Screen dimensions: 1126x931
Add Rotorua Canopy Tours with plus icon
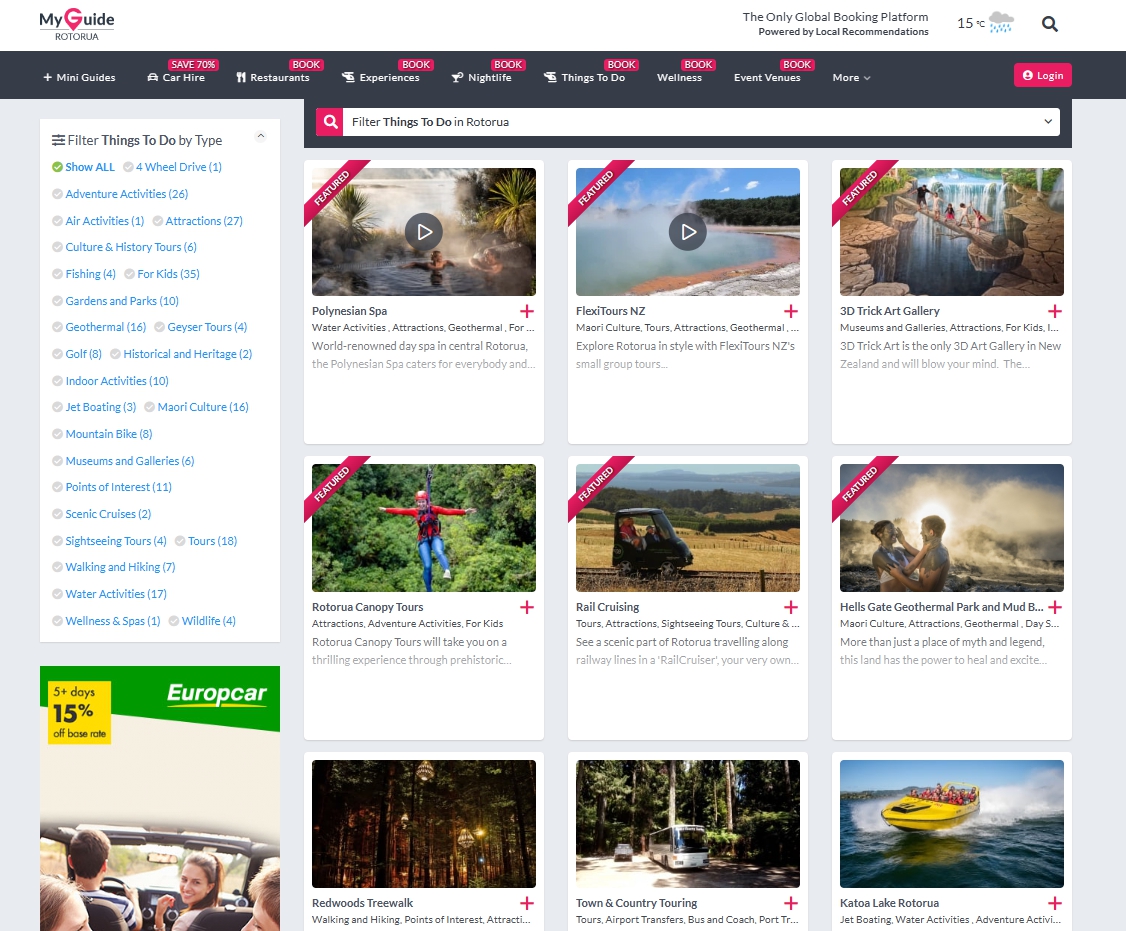[527, 607]
